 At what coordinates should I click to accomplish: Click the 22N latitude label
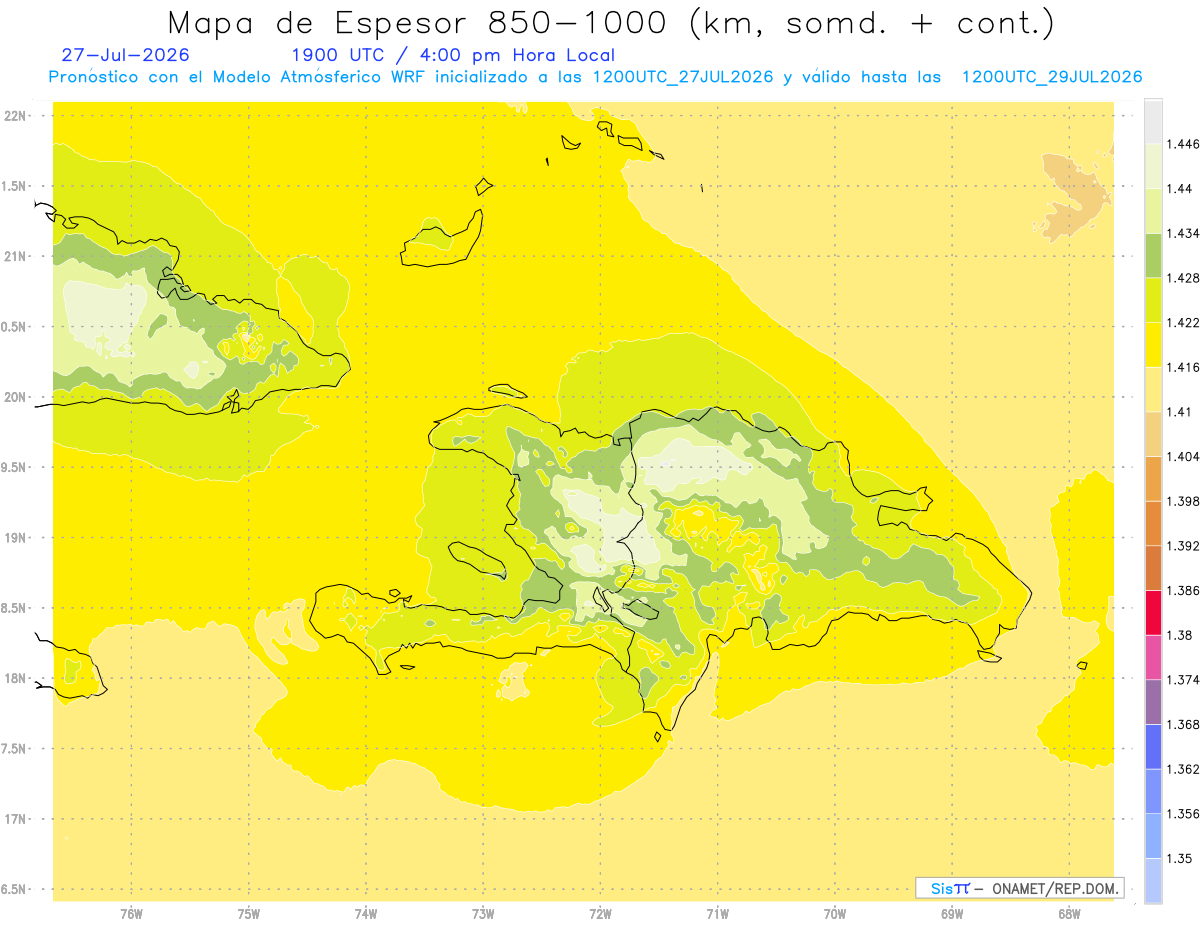pyautogui.click(x=15, y=116)
